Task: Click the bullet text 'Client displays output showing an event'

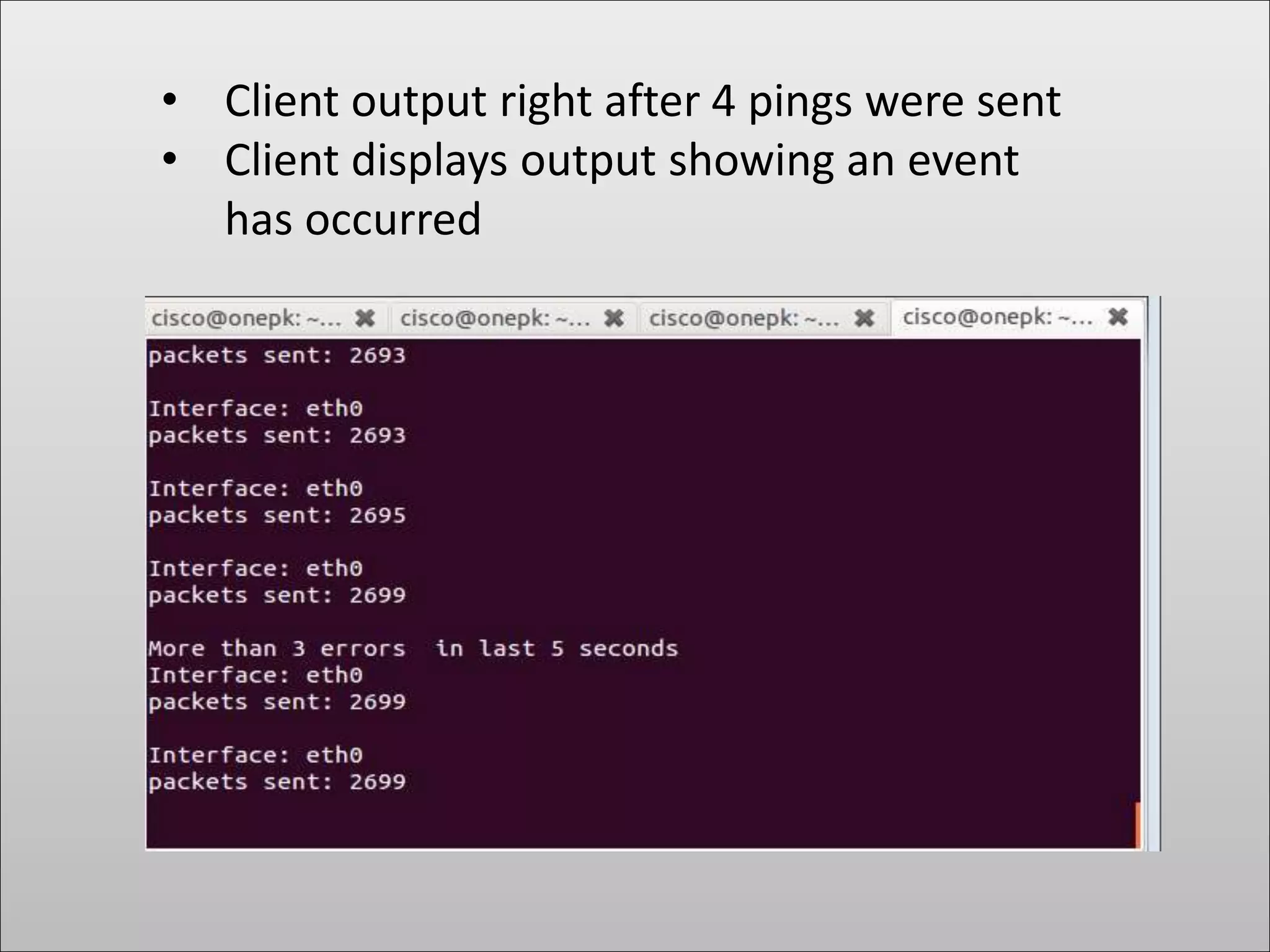Action: point(621,161)
